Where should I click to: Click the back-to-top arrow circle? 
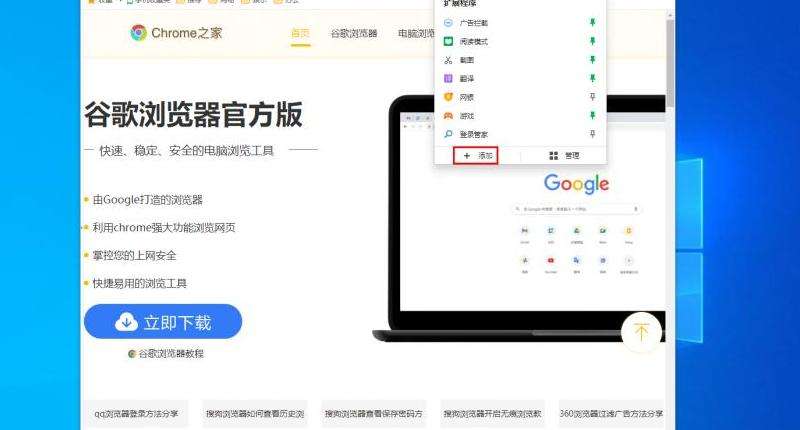click(641, 332)
